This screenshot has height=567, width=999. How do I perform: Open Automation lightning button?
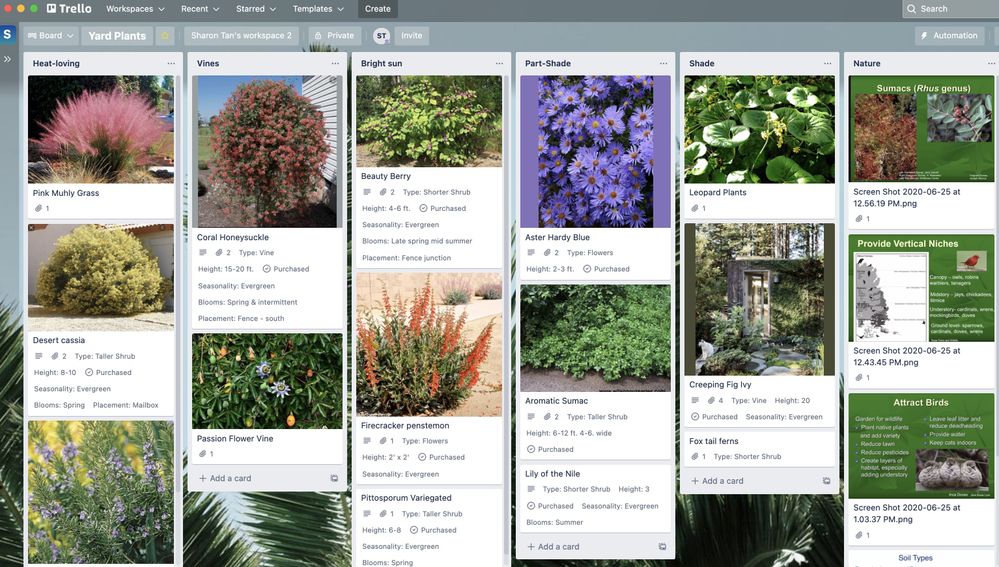[949, 36]
